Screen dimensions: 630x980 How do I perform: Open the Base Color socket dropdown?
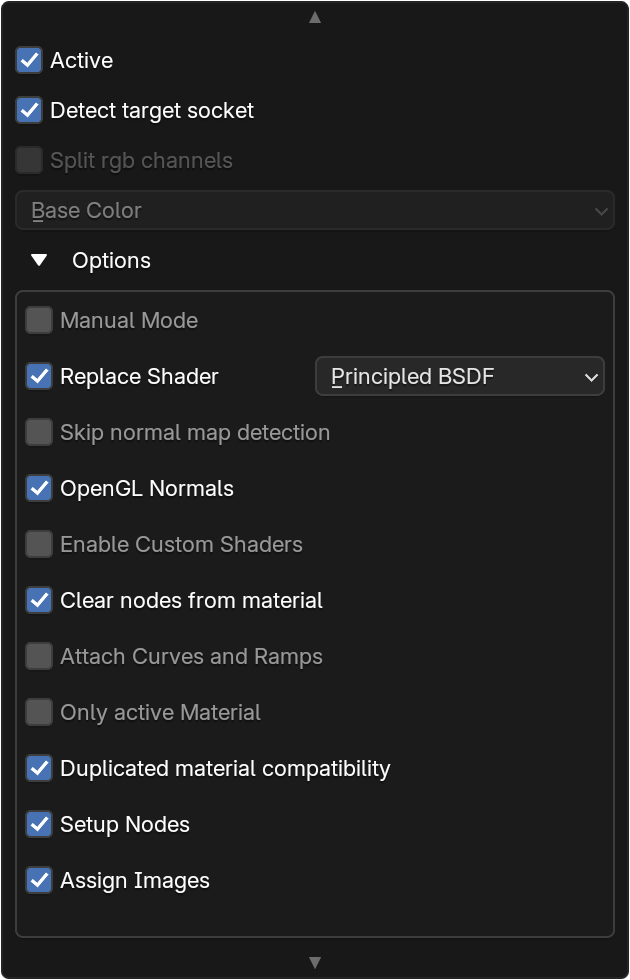[315, 211]
